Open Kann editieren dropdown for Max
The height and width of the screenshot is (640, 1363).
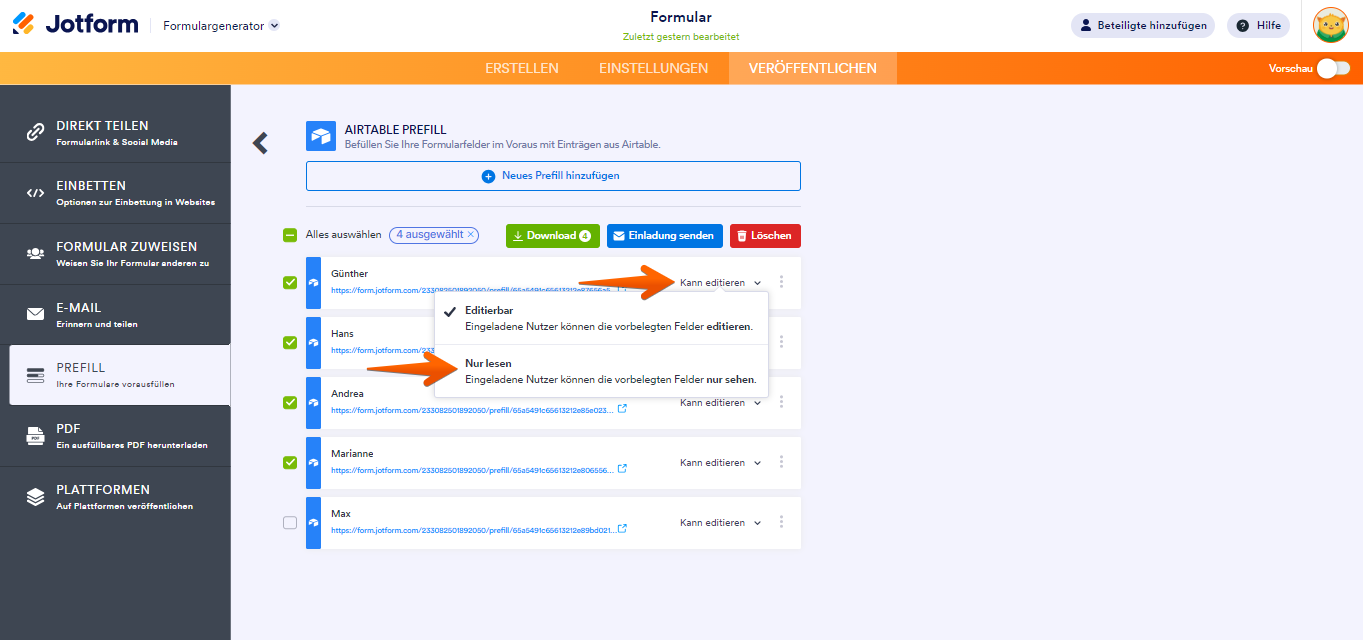point(720,523)
